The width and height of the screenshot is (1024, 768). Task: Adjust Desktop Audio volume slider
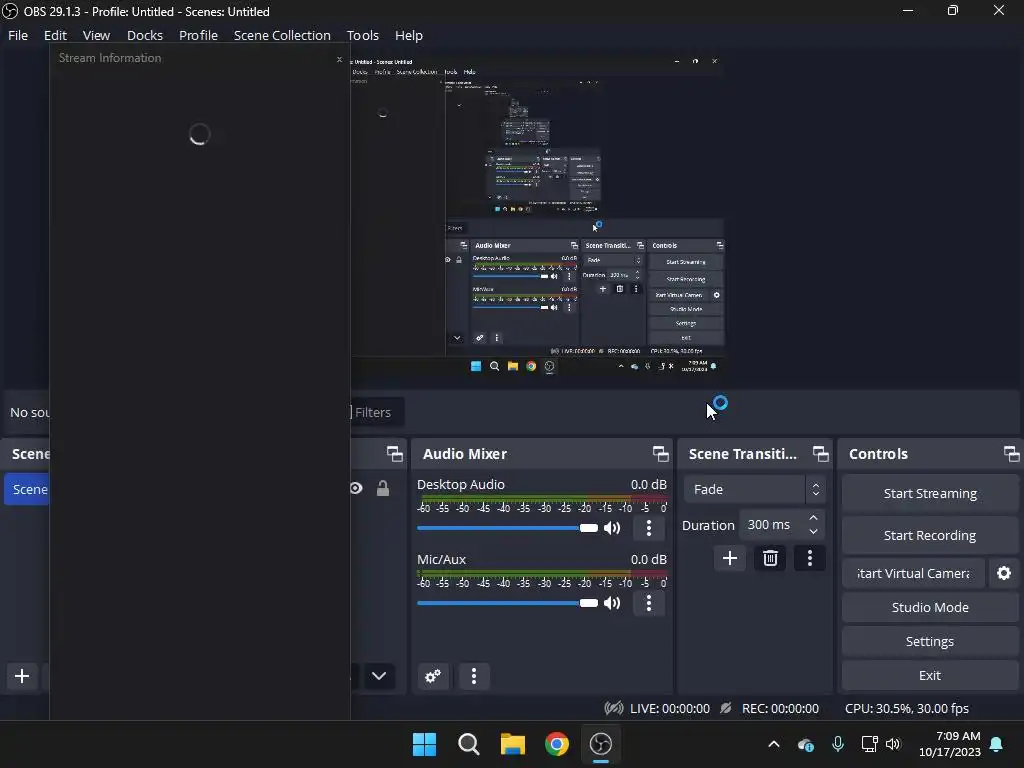coord(507,528)
